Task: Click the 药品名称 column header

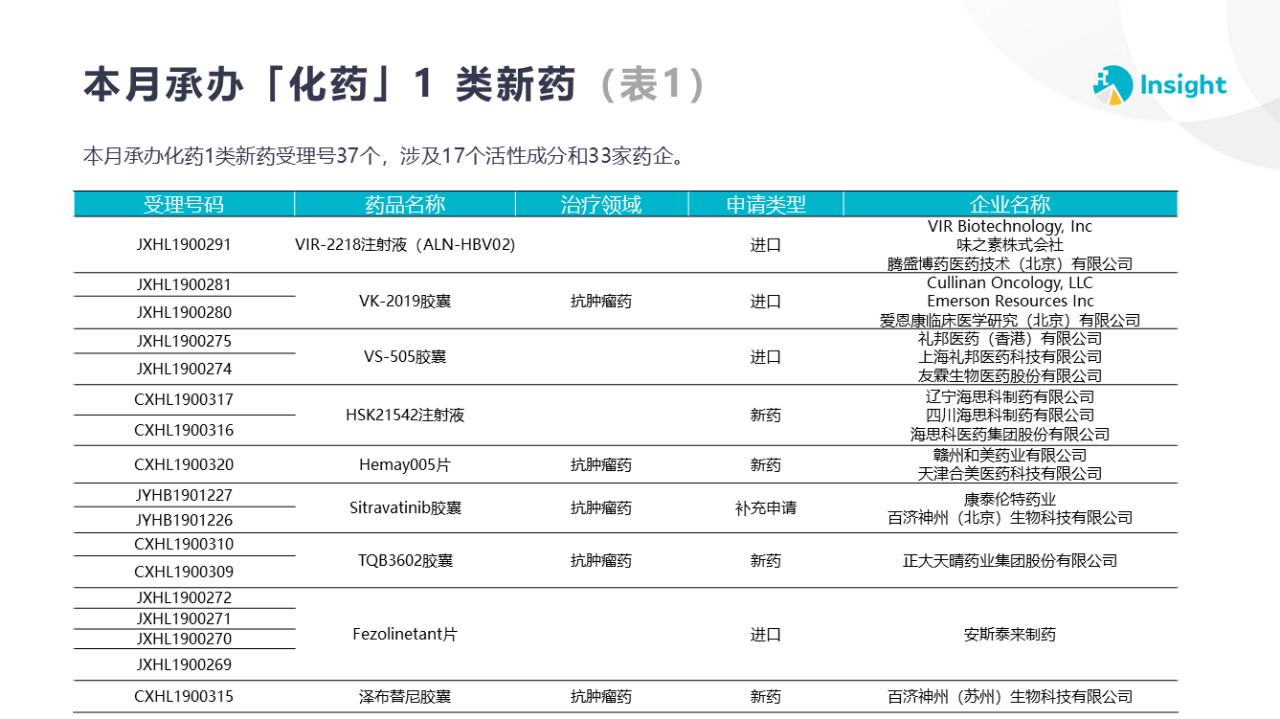Action: pos(405,204)
